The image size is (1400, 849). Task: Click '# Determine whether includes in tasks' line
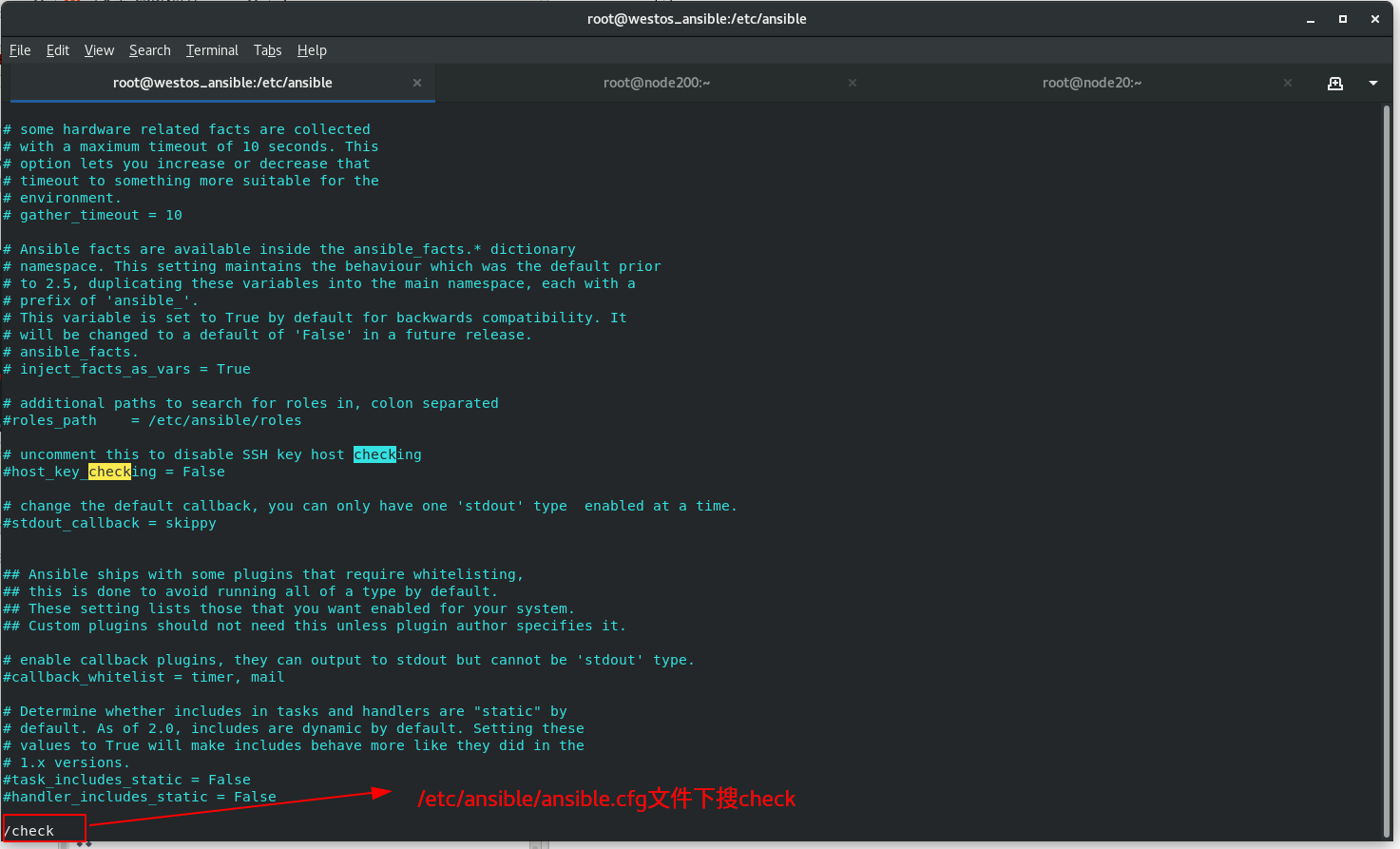coord(285,711)
